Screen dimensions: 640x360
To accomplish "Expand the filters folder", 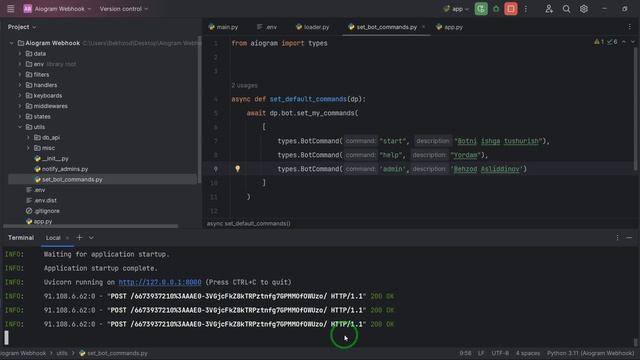I will click(20, 75).
